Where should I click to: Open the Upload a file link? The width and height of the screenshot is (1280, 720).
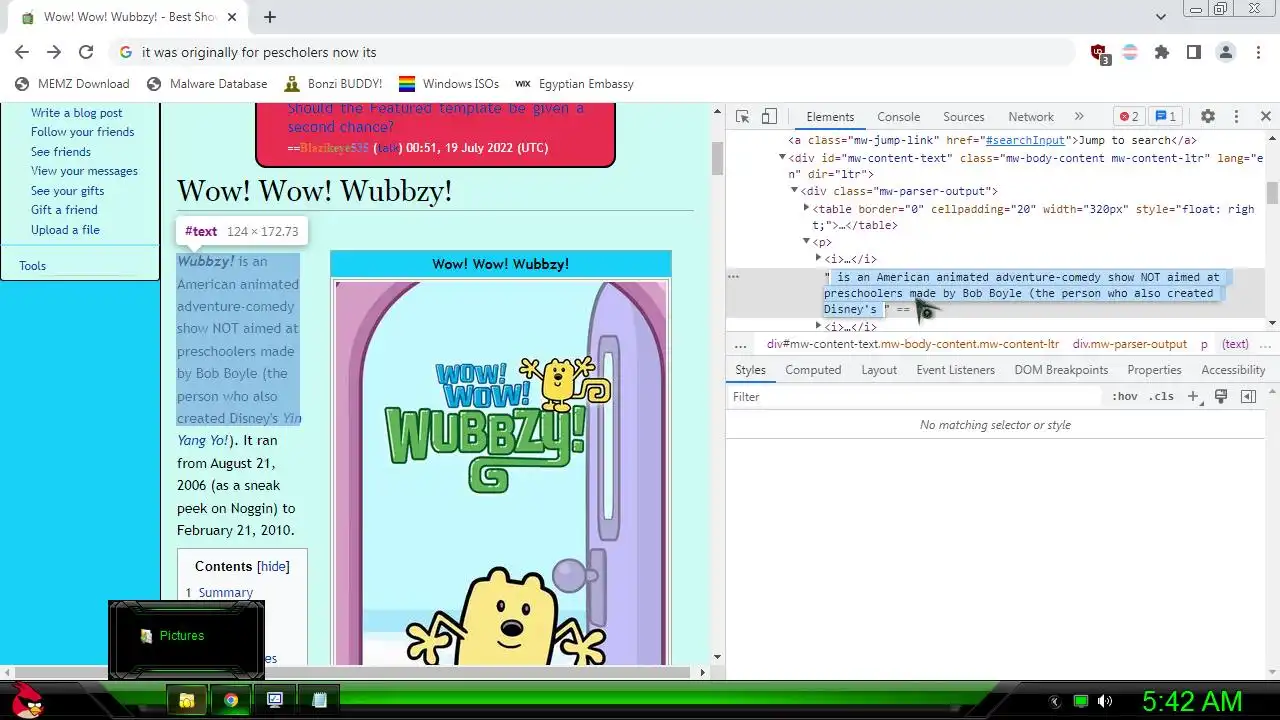click(x=65, y=230)
